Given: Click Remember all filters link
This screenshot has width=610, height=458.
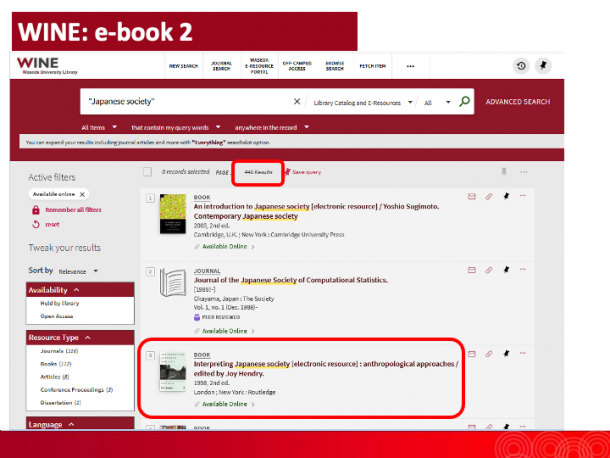Looking at the screenshot, I should [x=73, y=210].
